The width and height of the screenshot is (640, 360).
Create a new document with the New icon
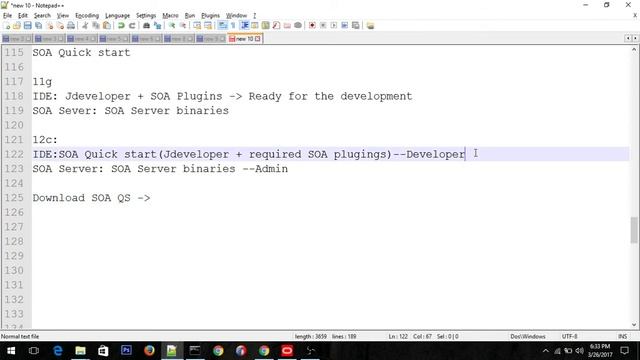point(7,26)
